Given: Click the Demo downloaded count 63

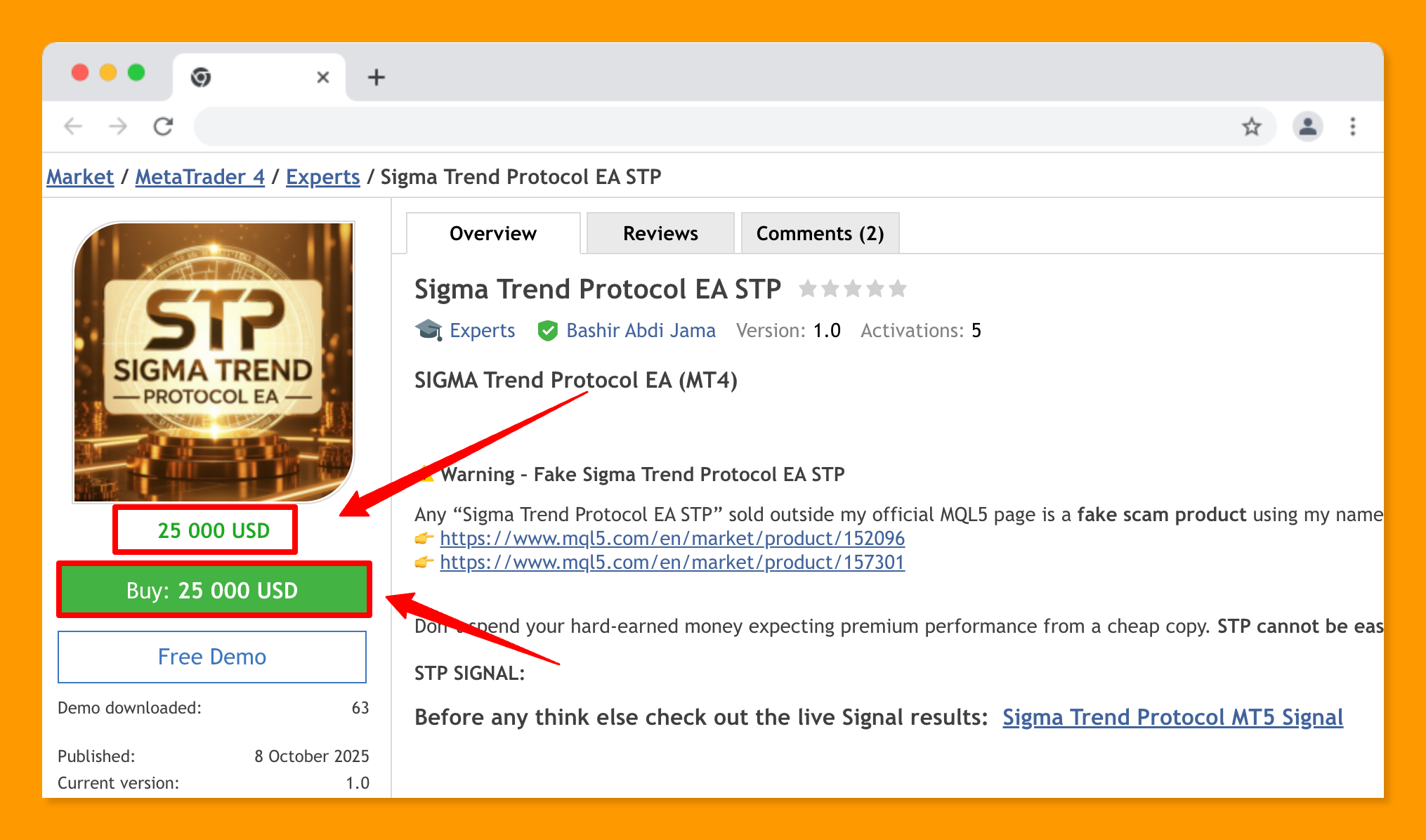Looking at the screenshot, I should coord(360,708).
